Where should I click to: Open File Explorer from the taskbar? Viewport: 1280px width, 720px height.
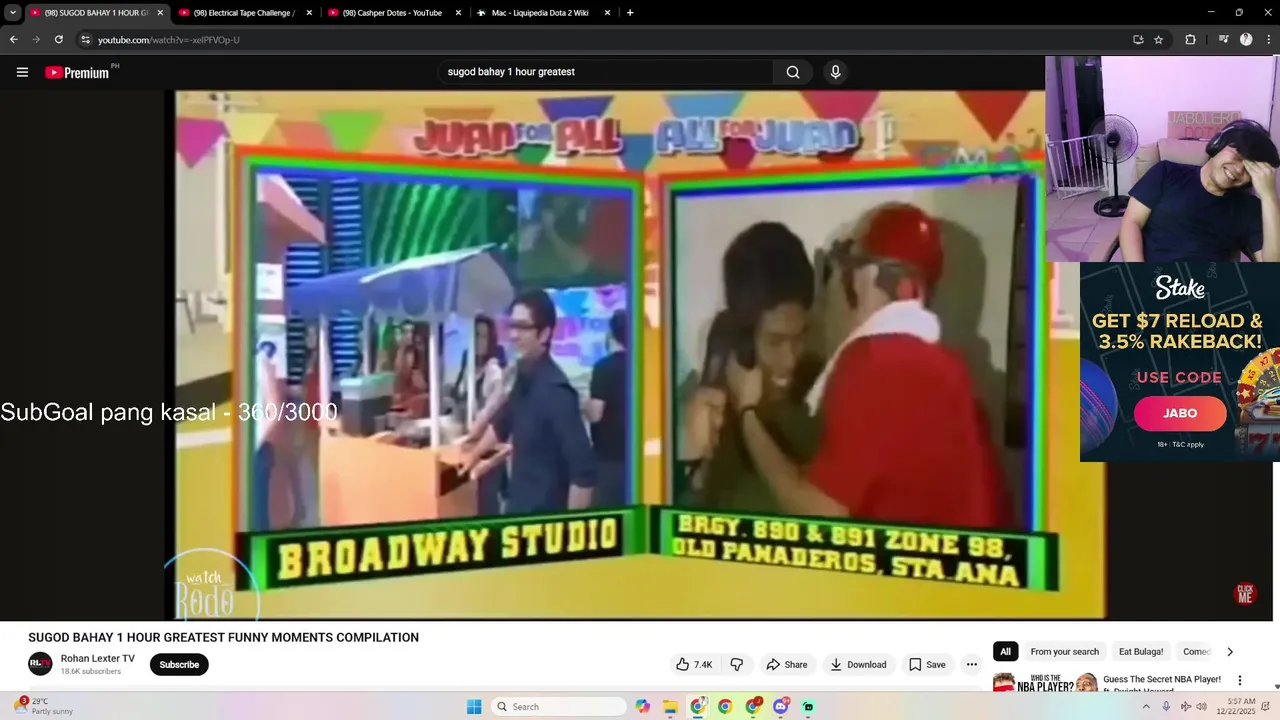point(670,707)
